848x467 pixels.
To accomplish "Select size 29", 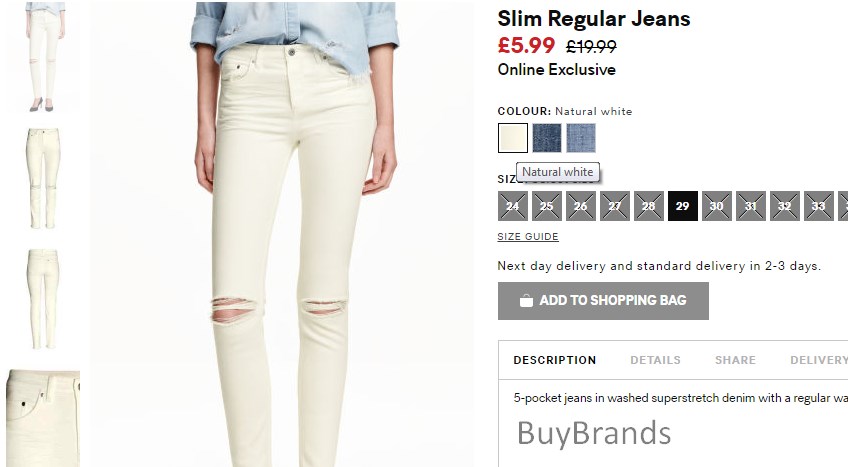I will [x=683, y=206].
